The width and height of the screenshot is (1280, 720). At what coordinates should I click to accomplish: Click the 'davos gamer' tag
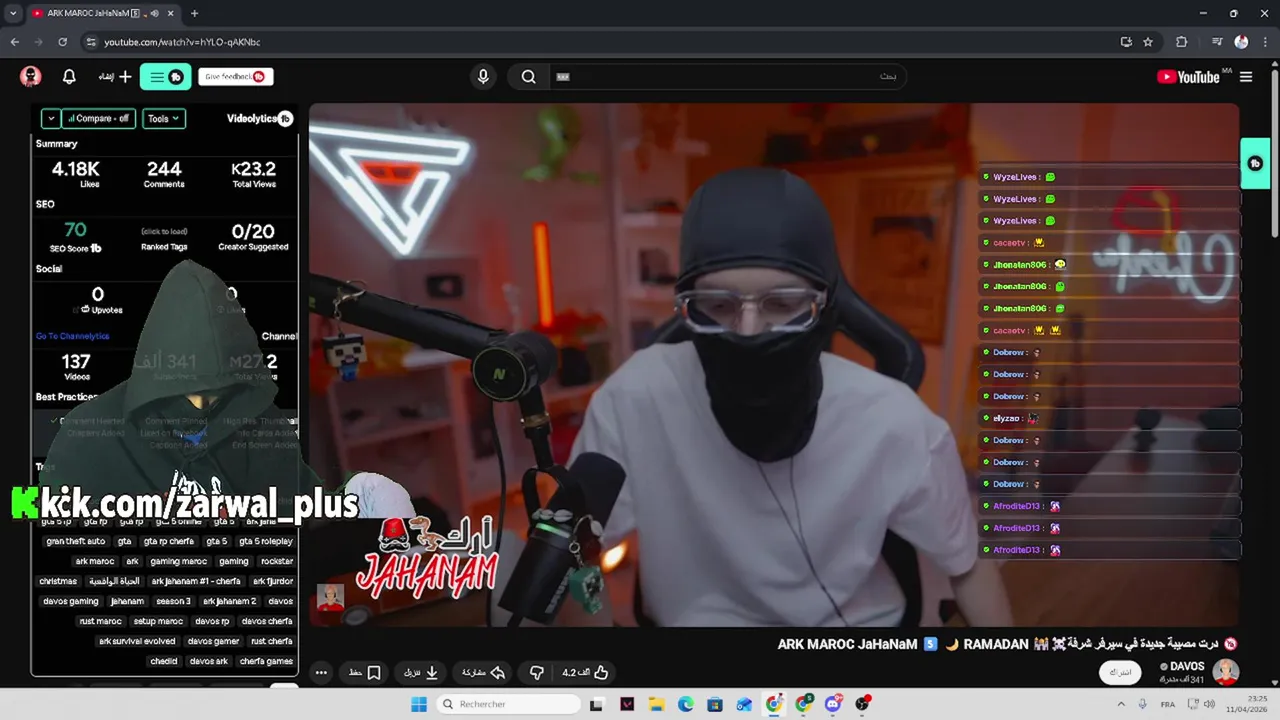pyautogui.click(x=214, y=641)
